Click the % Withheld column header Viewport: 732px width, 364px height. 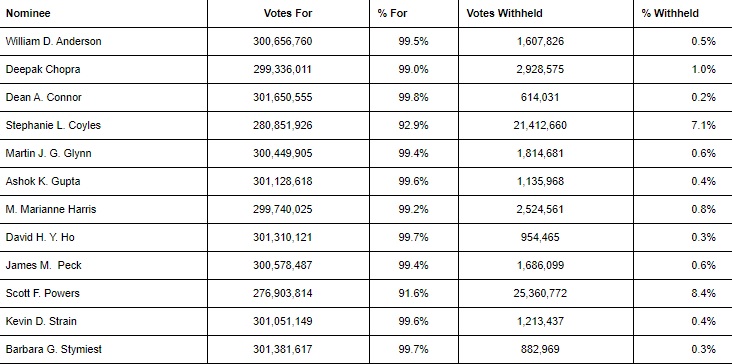click(x=670, y=14)
